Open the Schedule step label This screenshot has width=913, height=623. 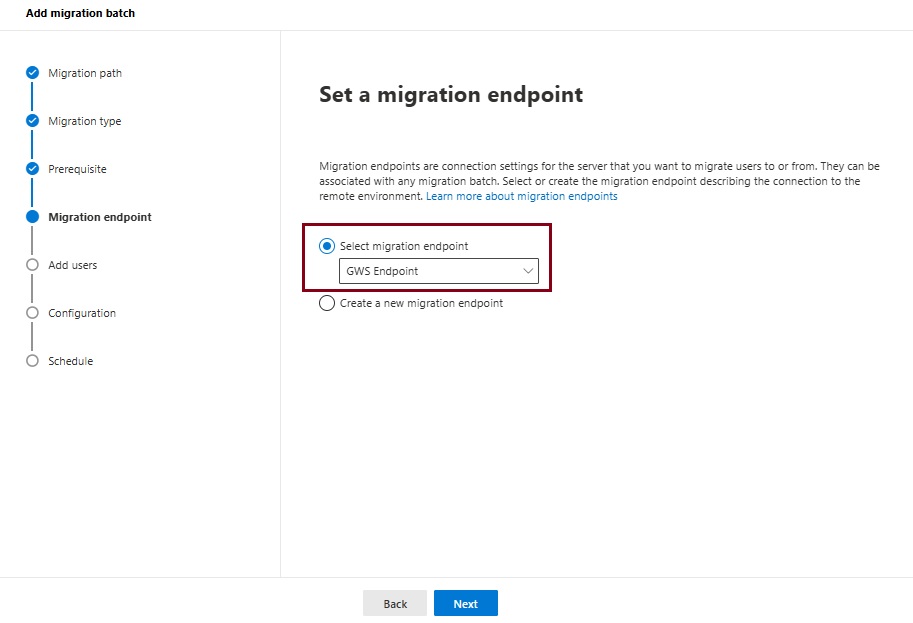click(x=70, y=361)
